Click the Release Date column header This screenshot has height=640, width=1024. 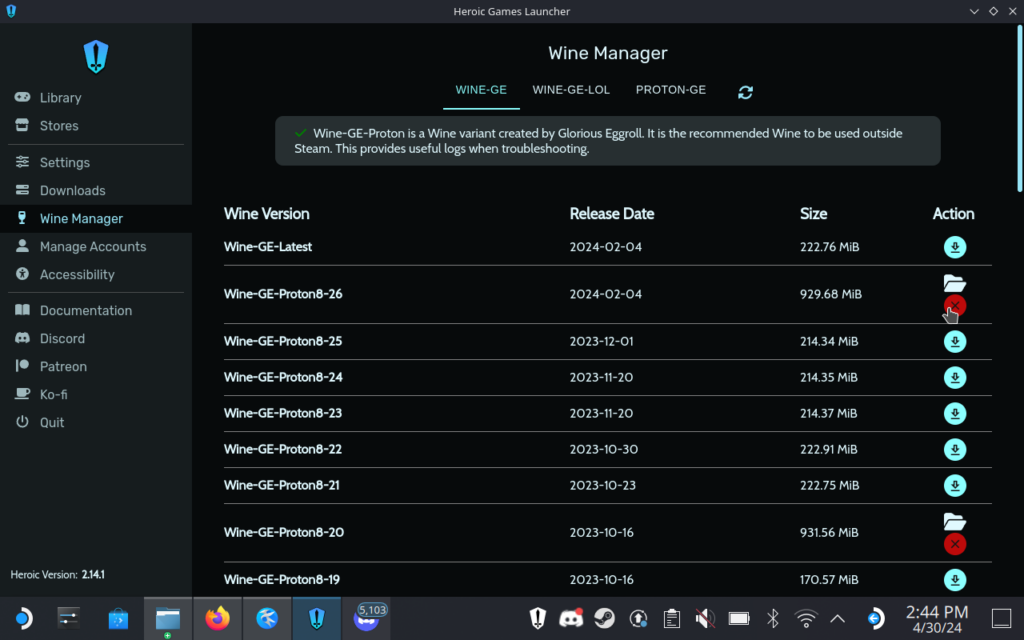pyautogui.click(x=611, y=214)
